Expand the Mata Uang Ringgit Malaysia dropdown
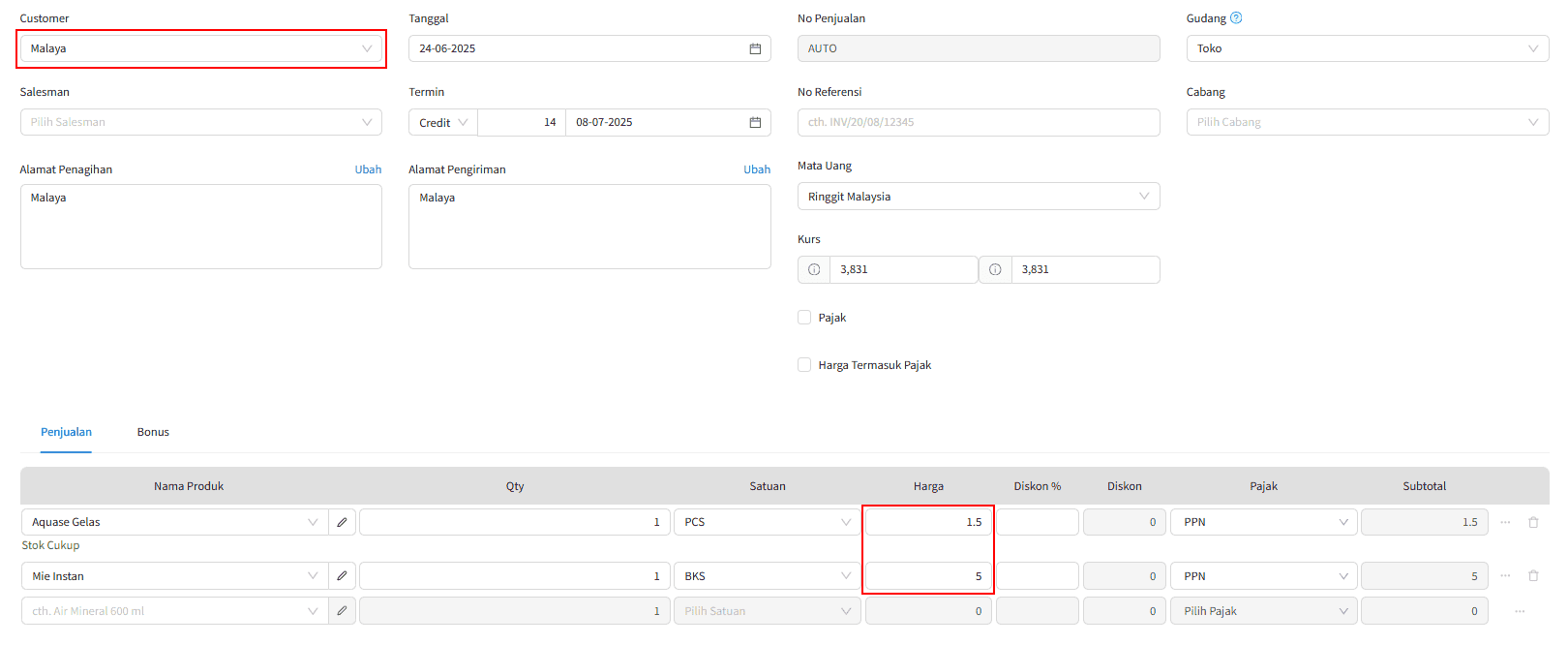1568x645 pixels. tap(978, 197)
